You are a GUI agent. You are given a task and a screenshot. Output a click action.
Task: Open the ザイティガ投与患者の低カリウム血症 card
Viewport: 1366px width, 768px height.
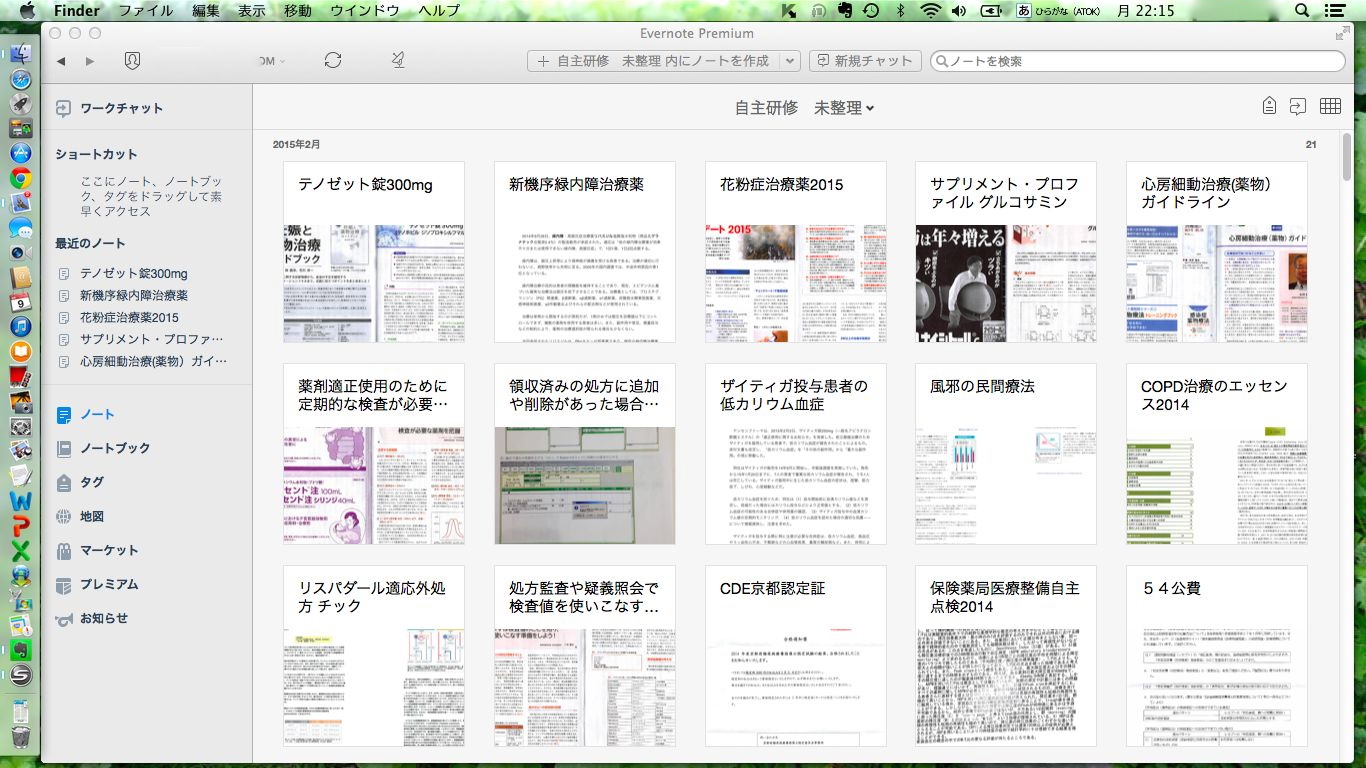pos(796,454)
